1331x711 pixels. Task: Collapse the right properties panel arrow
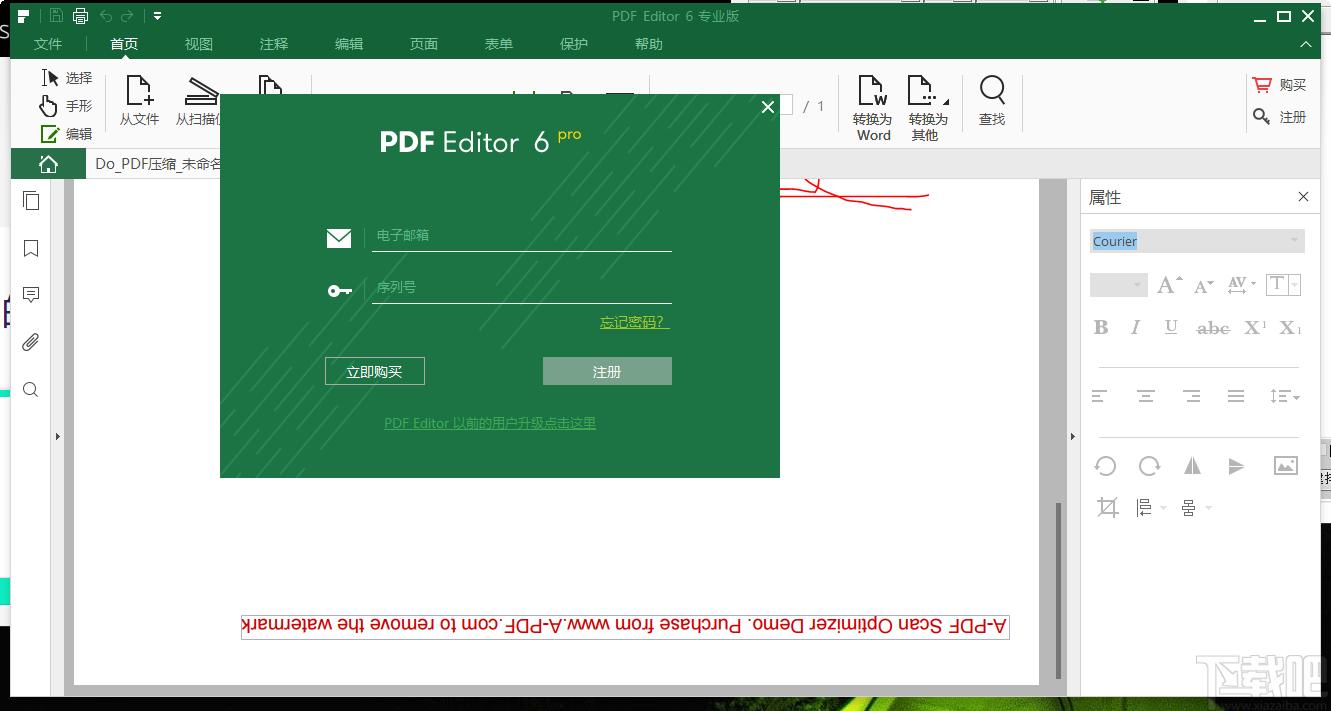(x=1073, y=436)
